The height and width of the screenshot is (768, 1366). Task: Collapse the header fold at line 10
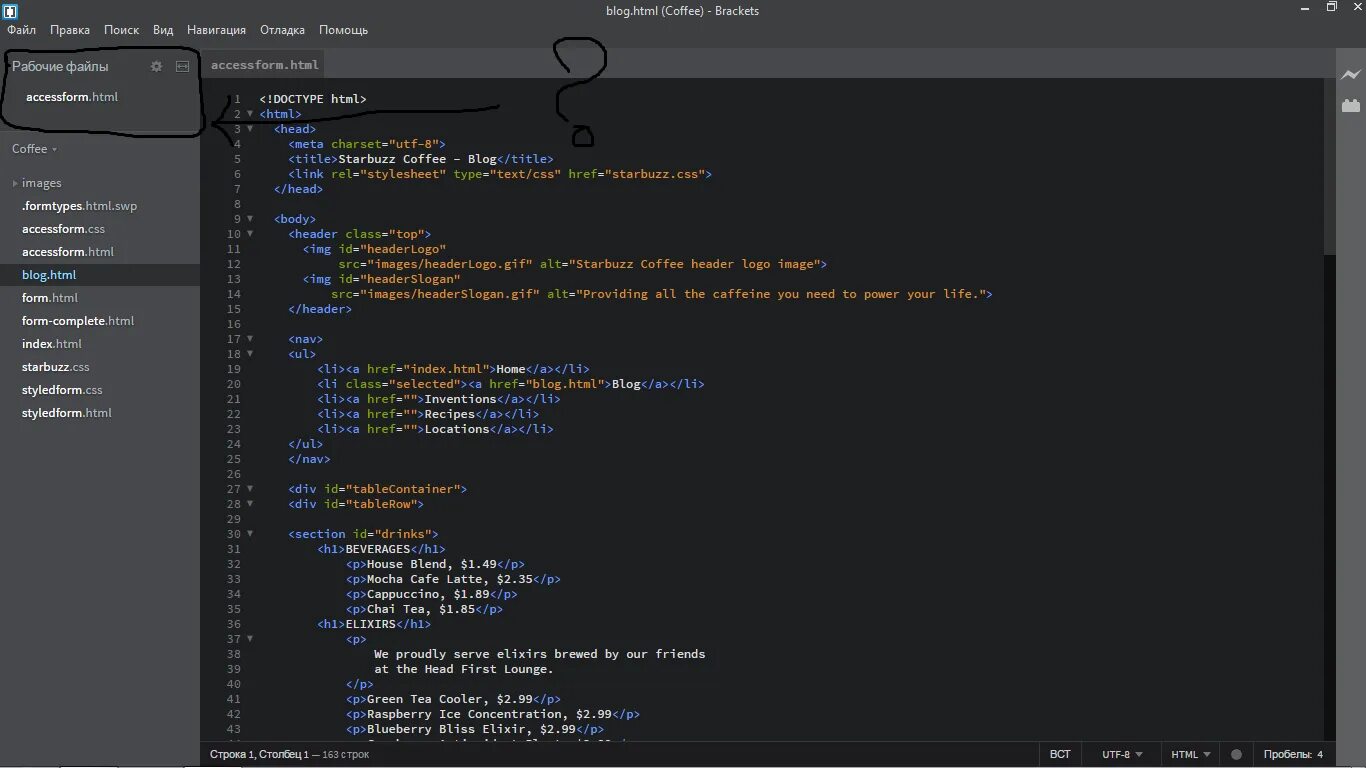(x=250, y=234)
